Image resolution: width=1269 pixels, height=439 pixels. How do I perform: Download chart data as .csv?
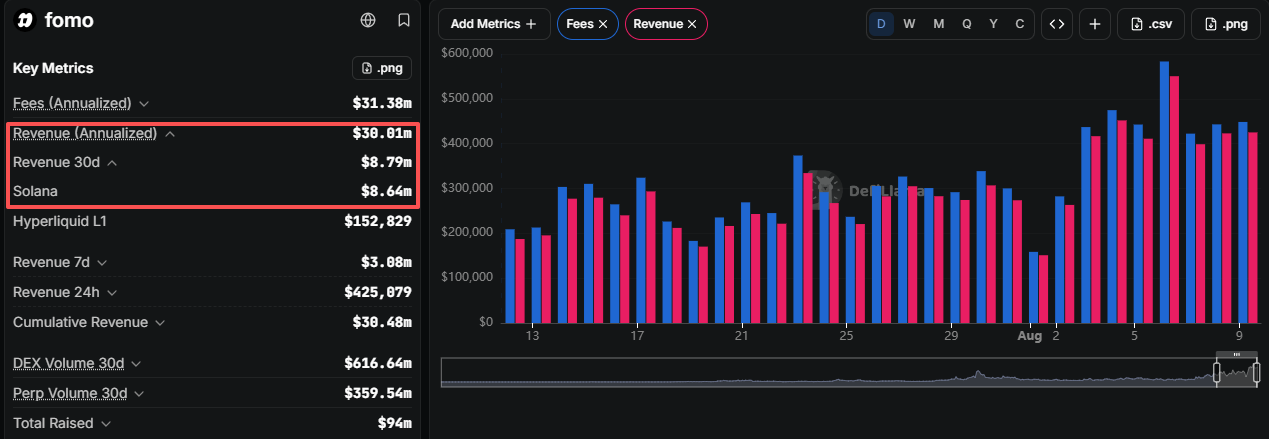pos(1150,24)
